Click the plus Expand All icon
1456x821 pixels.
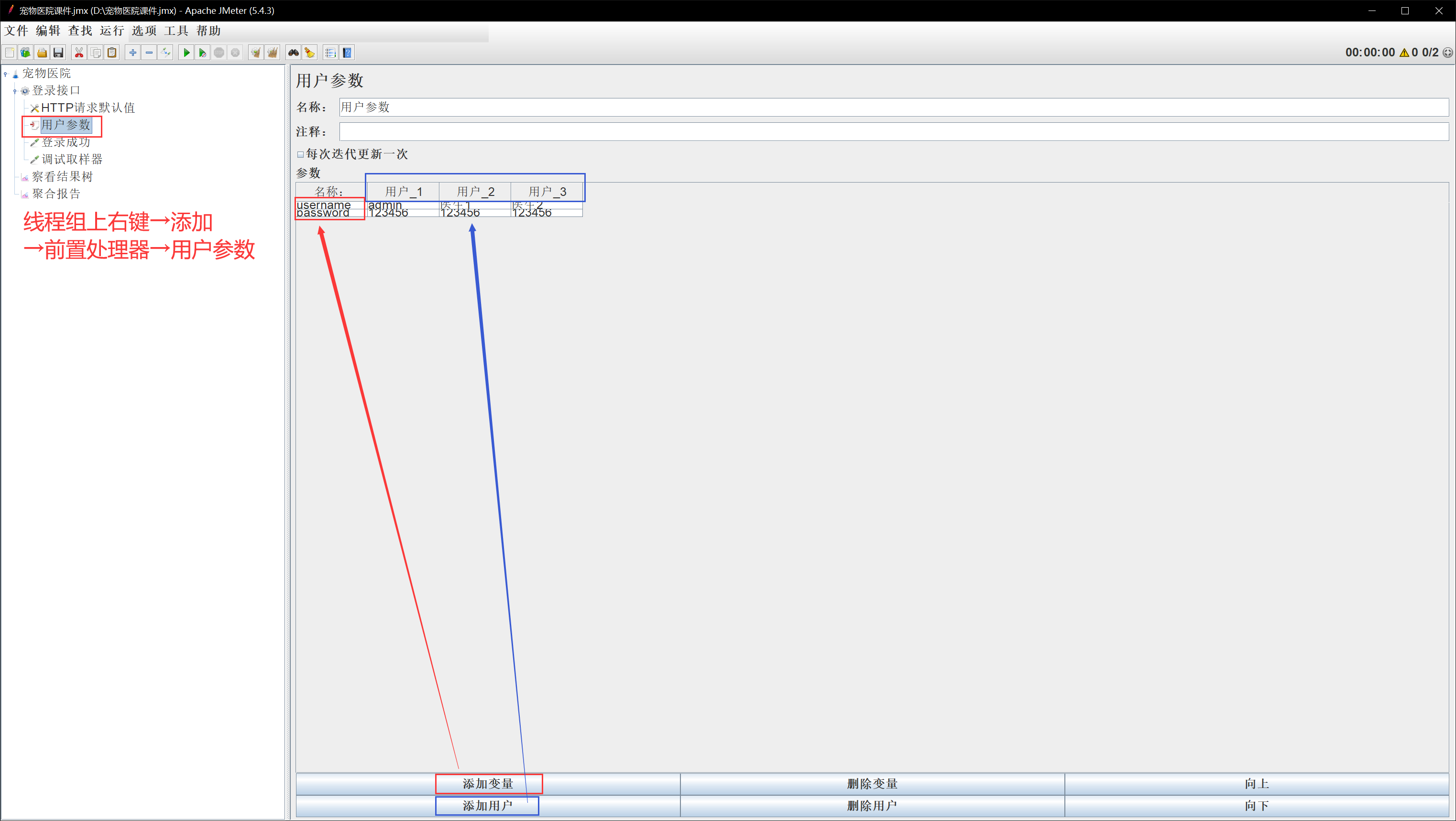coord(133,53)
